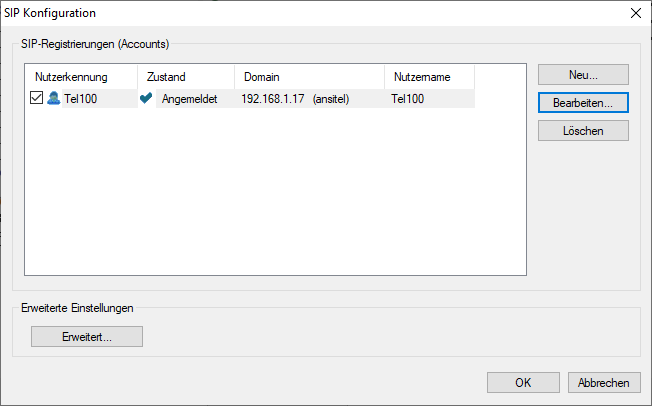Viewport: 652px width, 406px height.
Task: Create a new account with Neu...
Action: click(582, 75)
